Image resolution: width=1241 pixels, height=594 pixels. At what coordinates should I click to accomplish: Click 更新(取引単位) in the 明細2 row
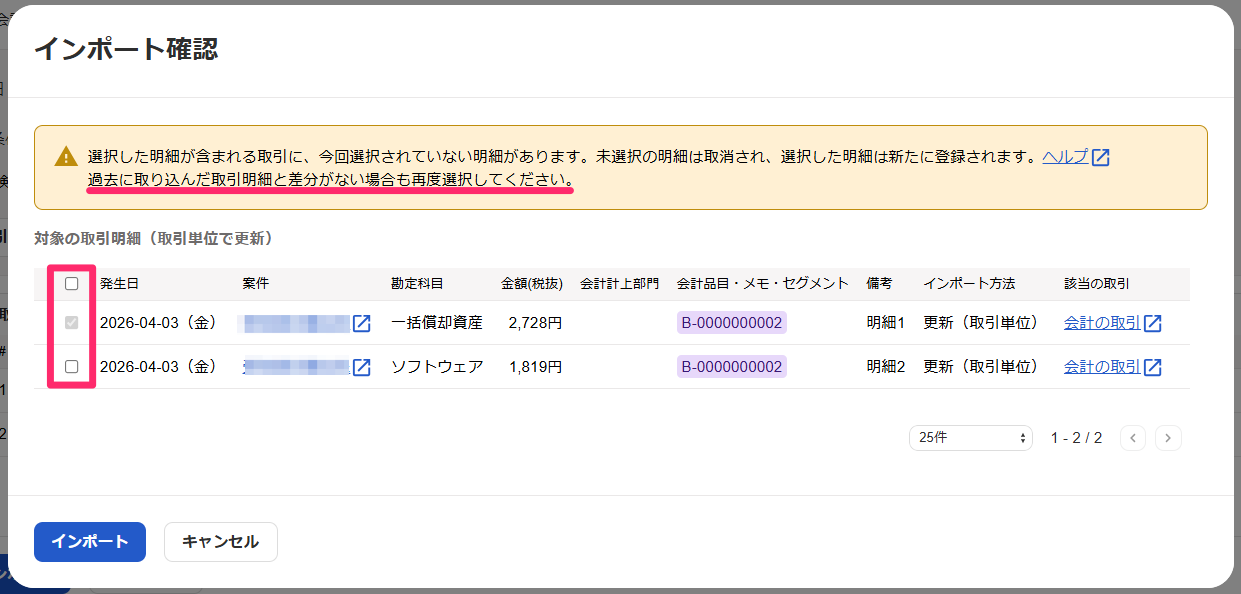pyautogui.click(x=981, y=367)
